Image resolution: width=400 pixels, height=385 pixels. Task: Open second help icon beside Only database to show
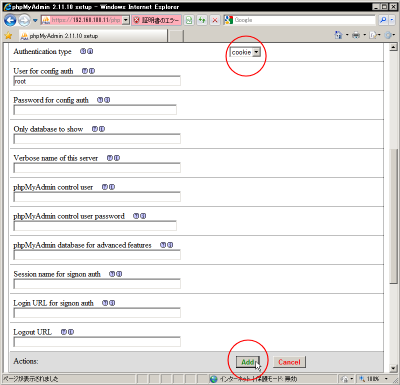102,129
